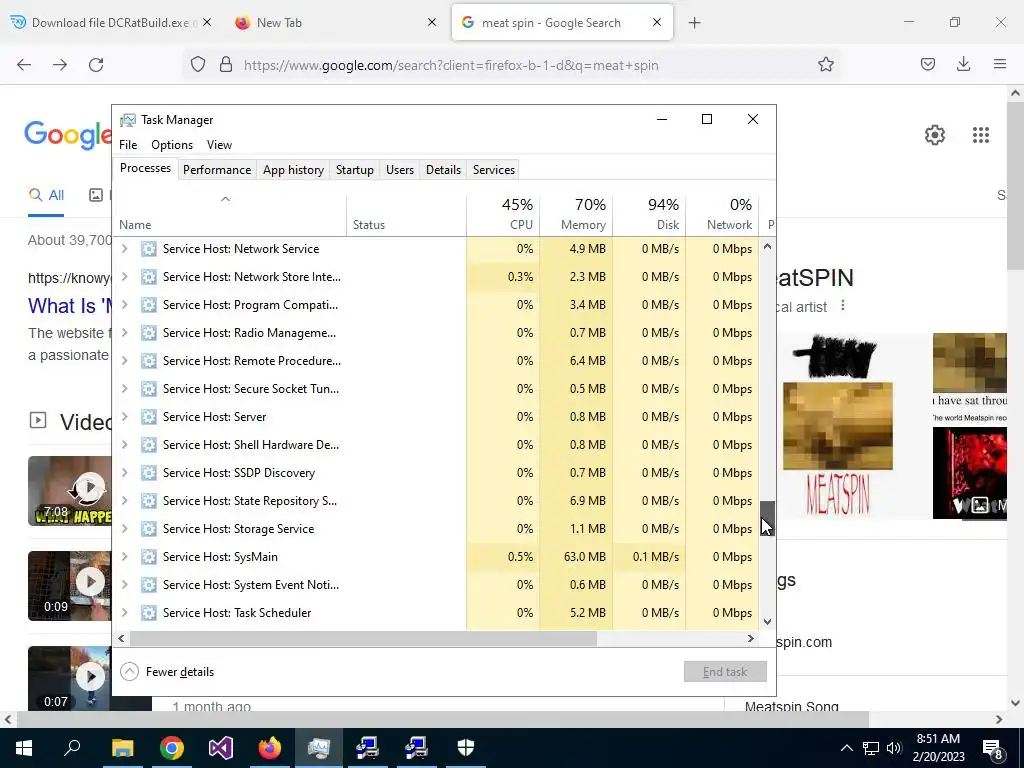Sort processes by Status column
Viewport: 1024px width, 768px height.
[x=406, y=215]
